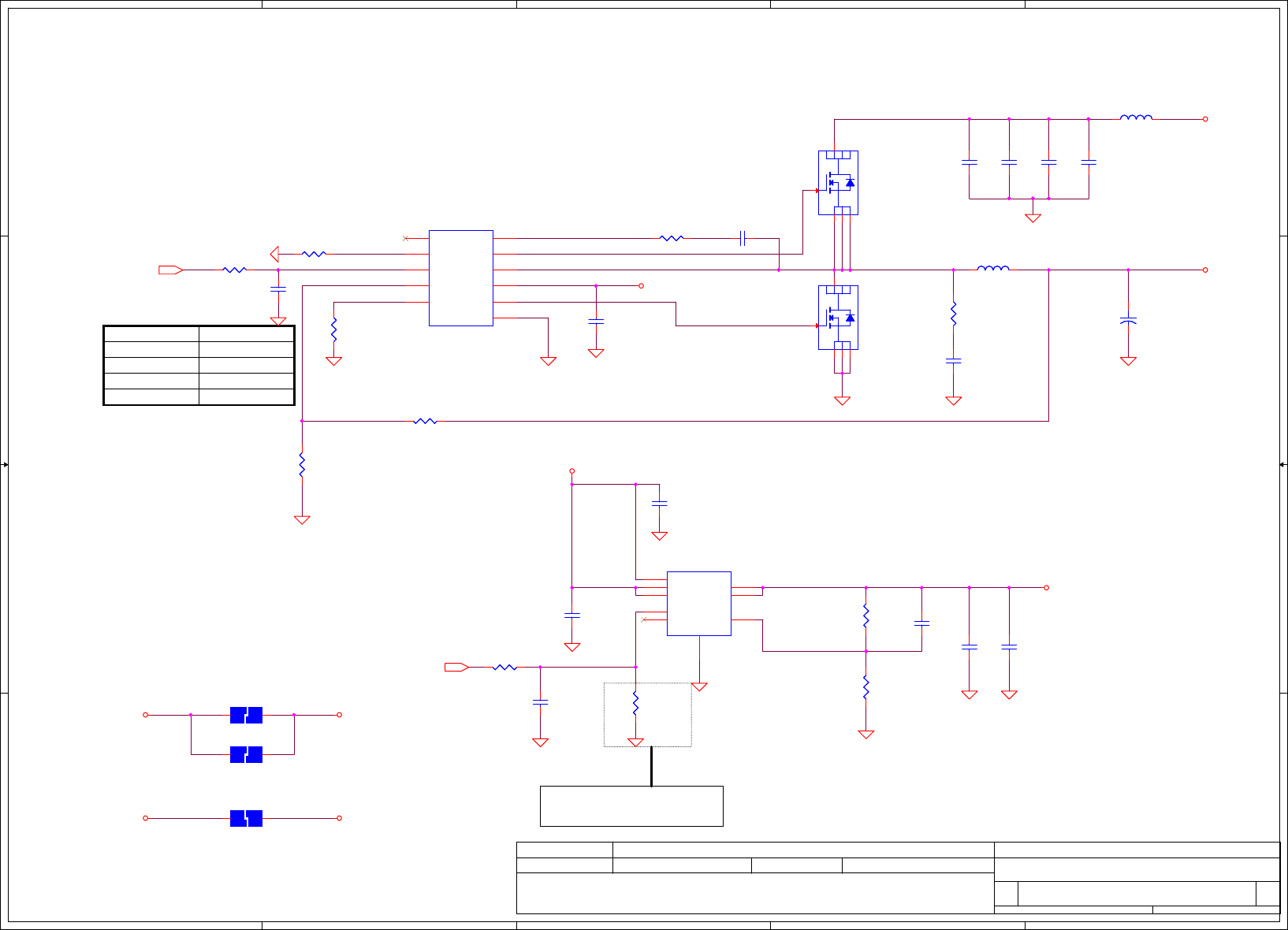This screenshot has height=930, width=1288.
Task: Click the input port of the lower regulator circuit
Action: 457,667
